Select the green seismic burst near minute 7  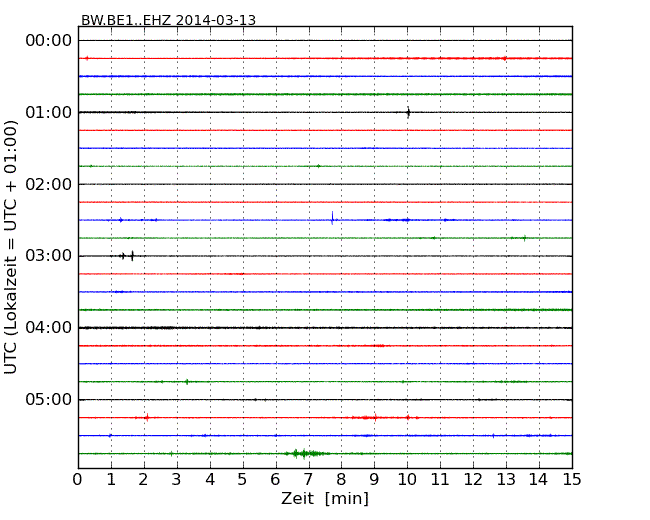307,454
